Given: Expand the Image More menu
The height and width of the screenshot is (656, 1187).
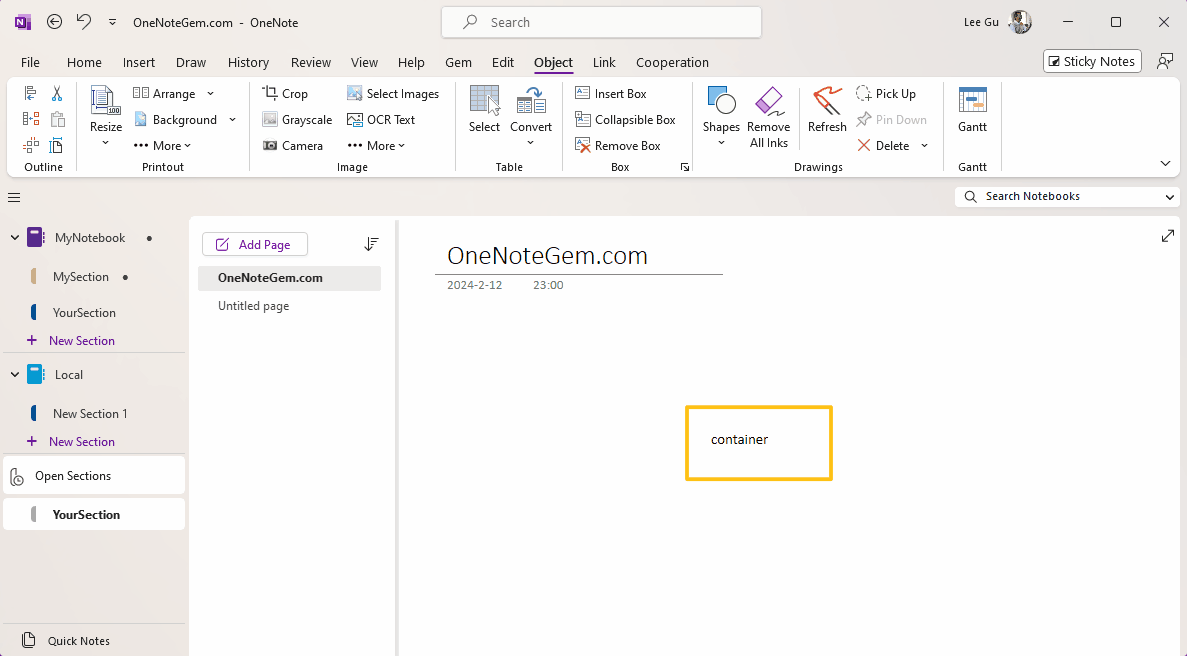Looking at the screenshot, I should coord(375,145).
